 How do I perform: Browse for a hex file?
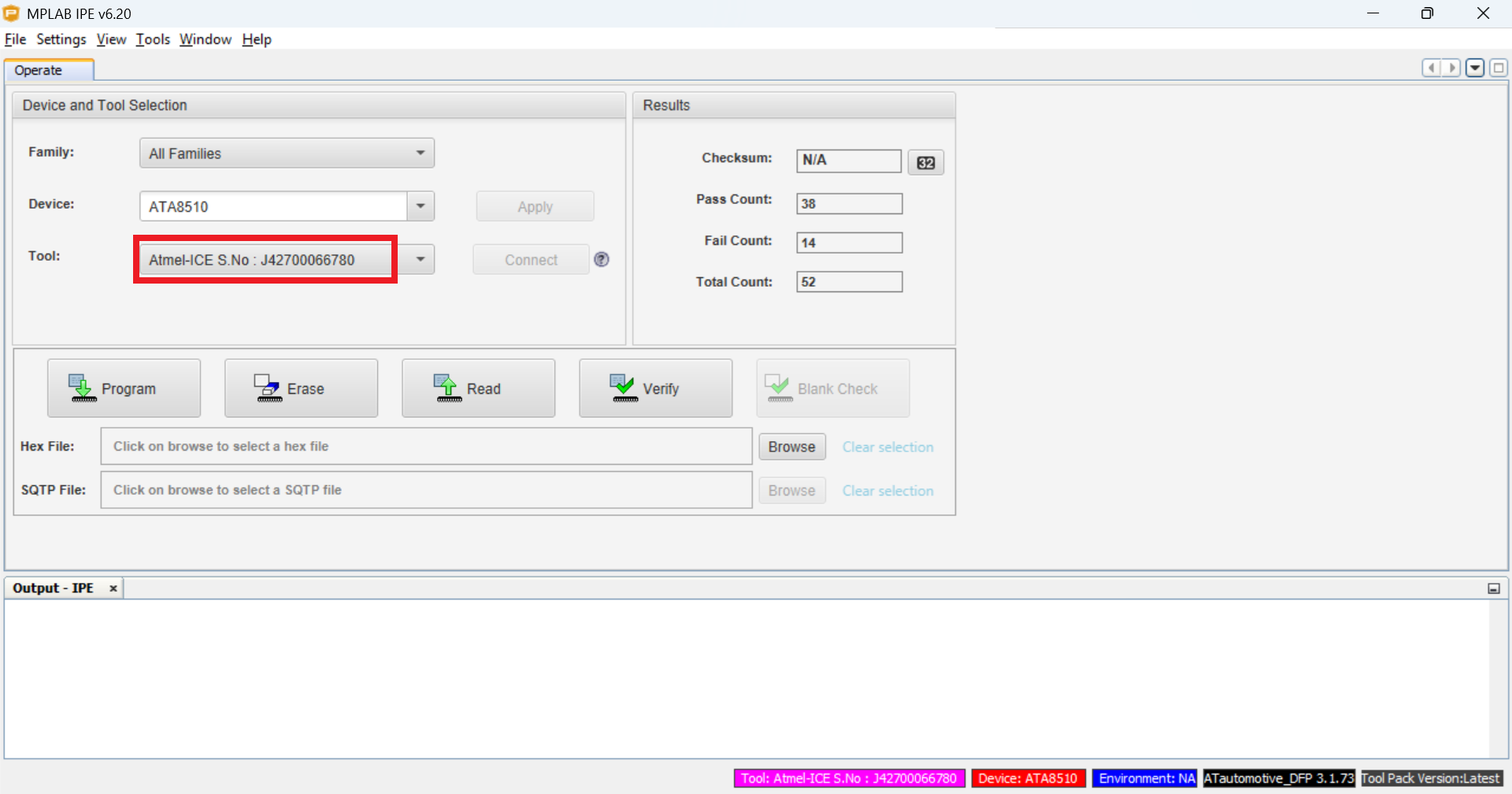[791, 447]
